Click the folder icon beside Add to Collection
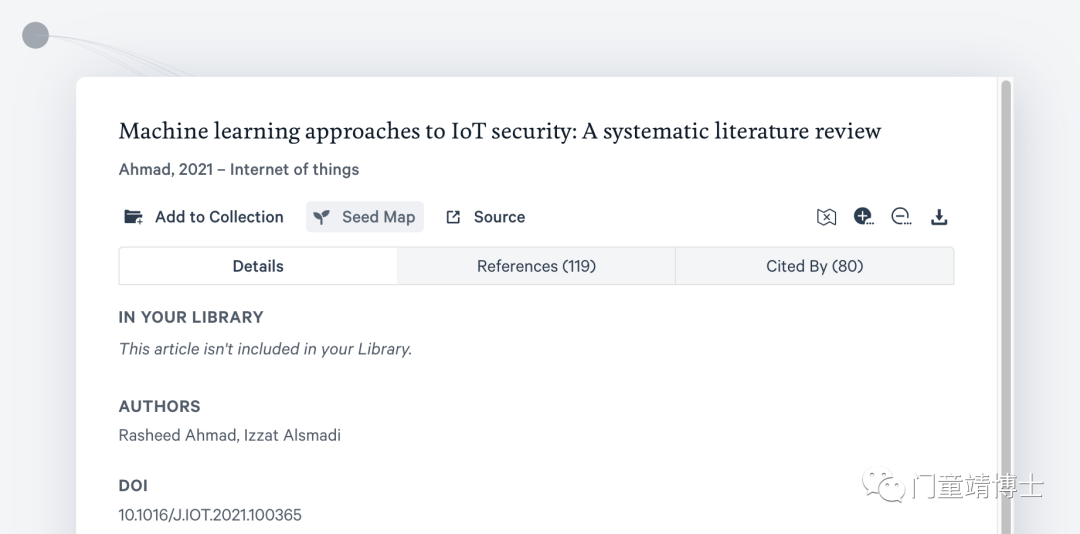Screen dimensions: 1080x534 [x=133, y=217]
